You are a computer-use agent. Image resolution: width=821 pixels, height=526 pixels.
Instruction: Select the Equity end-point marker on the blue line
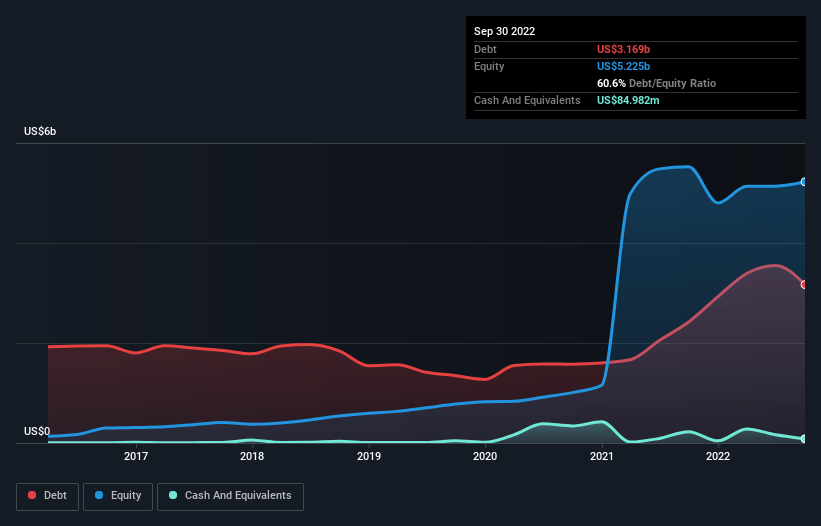click(804, 182)
